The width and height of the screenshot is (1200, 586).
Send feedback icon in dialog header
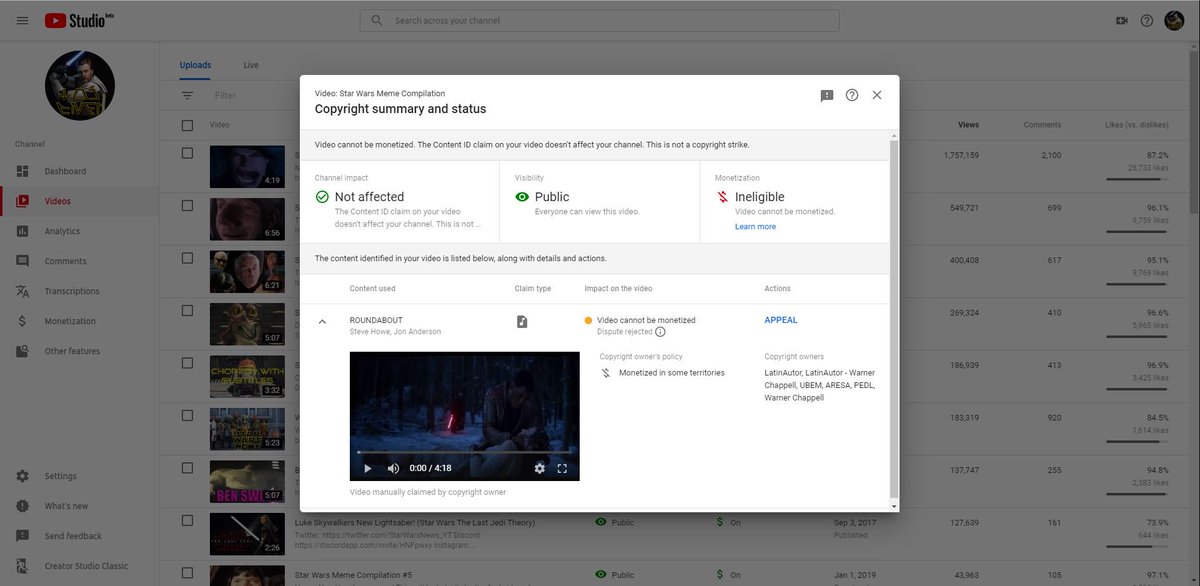tap(827, 95)
